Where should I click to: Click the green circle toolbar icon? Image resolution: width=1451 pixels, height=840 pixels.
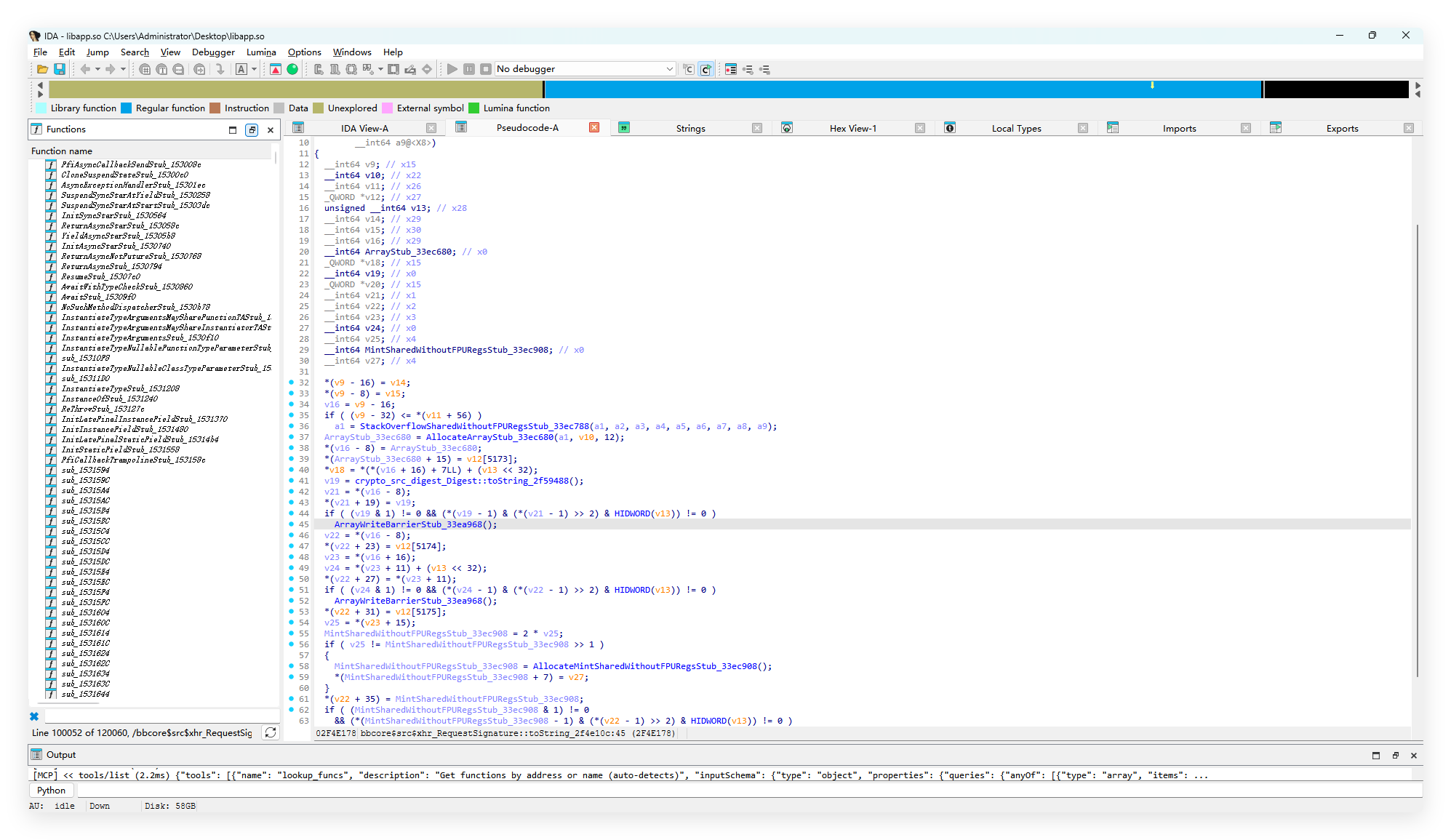tap(292, 69)
